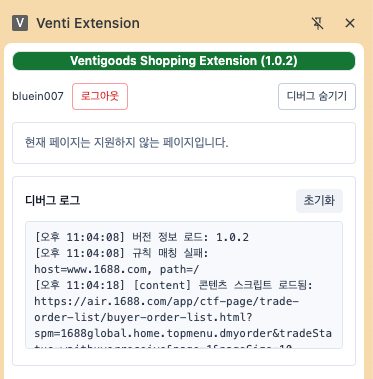Unpin the Venti Extension panel
The width and height of the screenshot is (373, 379).
[317, 23]
